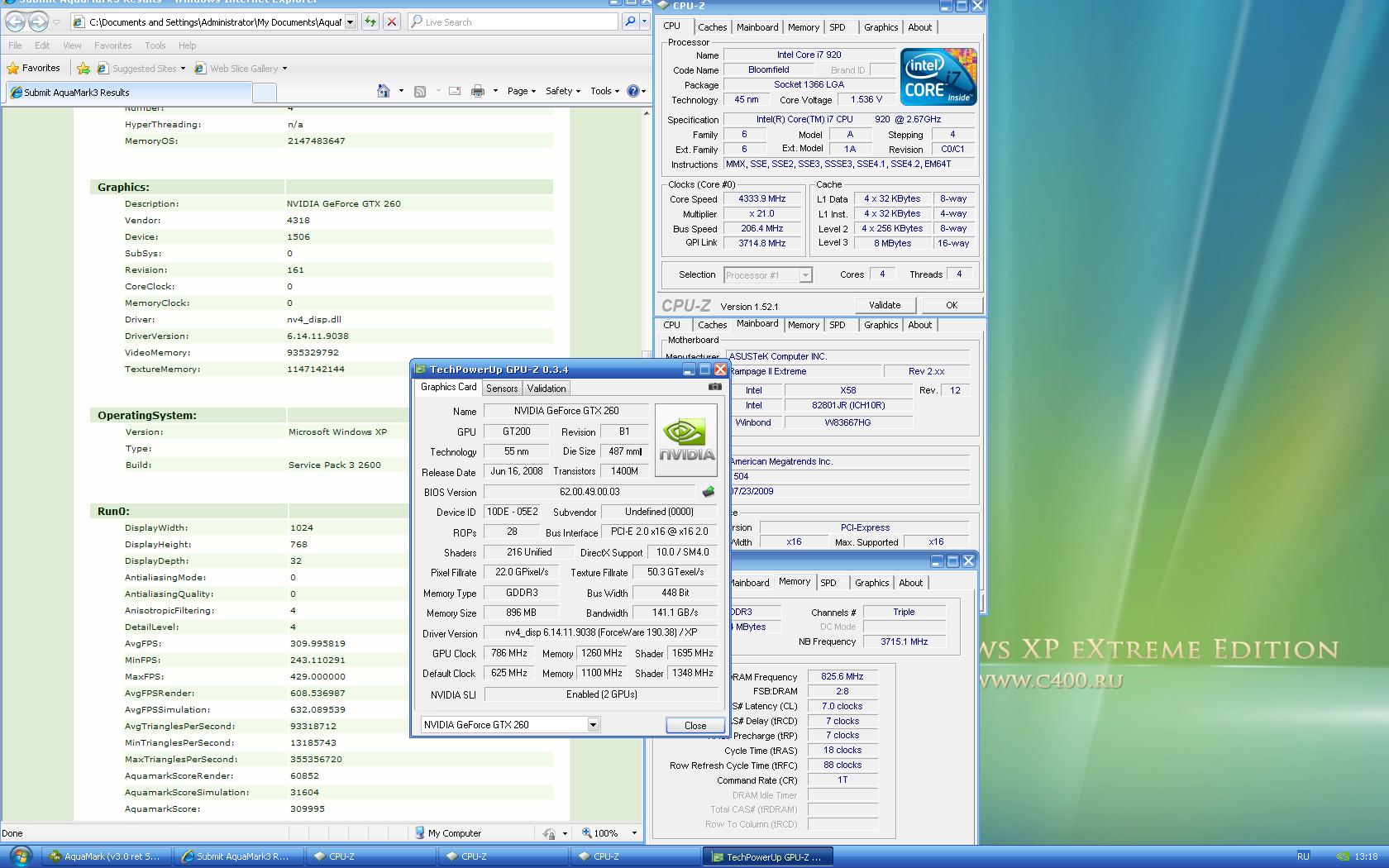
Task: Click the BIOS save chip icon in GPU-Z
Action: pyautogui.click(x=709, y=492)
